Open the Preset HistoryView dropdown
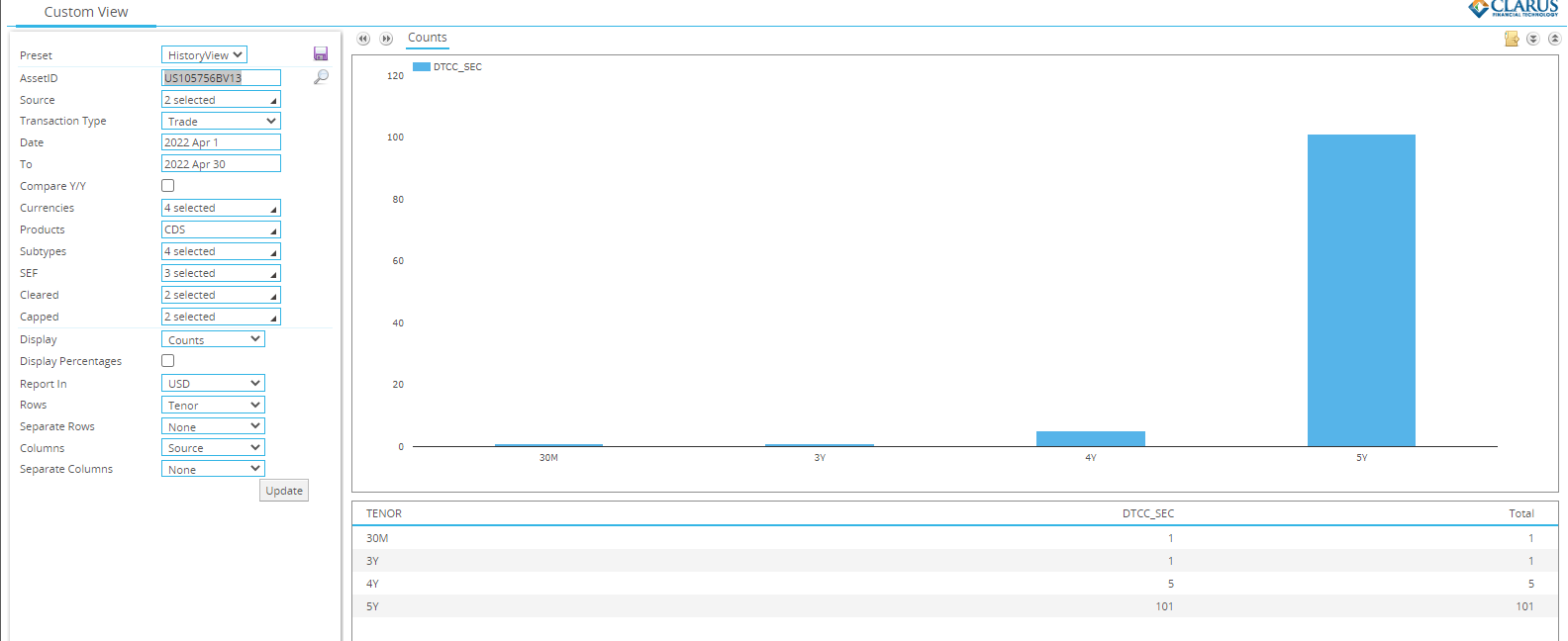The height and width of the screenshot is (641, 1568). [x=204, y=55]
